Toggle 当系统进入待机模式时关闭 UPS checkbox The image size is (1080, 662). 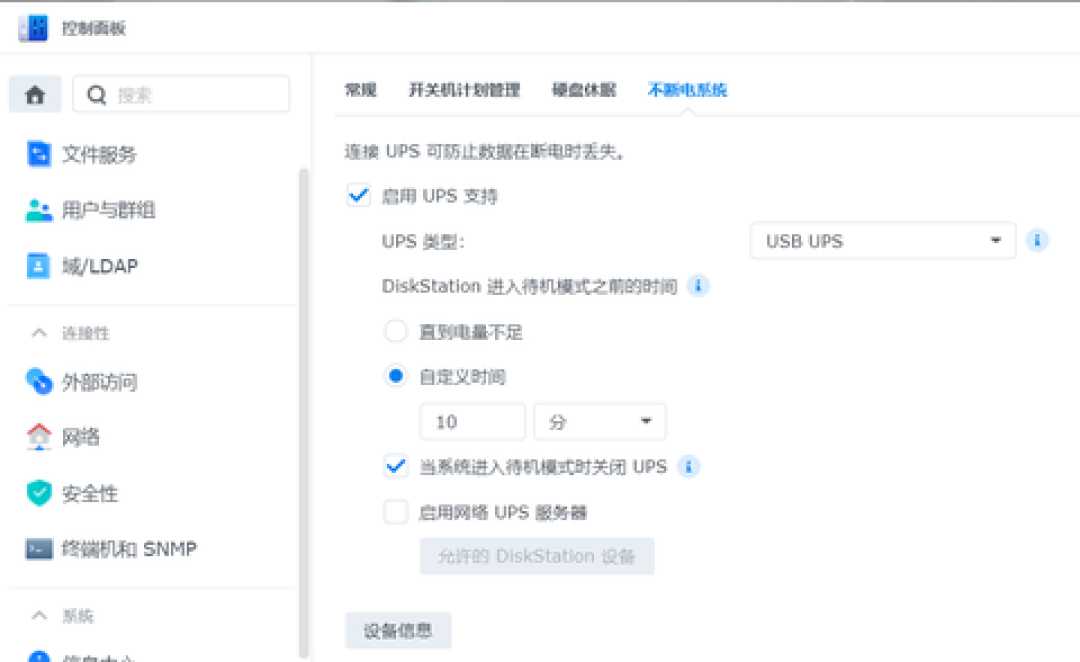(395, 467)
